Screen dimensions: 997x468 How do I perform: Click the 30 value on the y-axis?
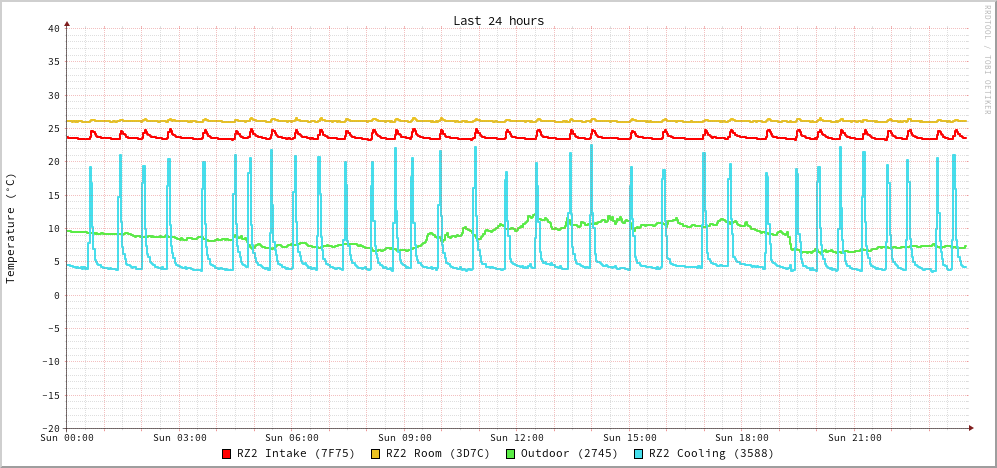point(53,95)
